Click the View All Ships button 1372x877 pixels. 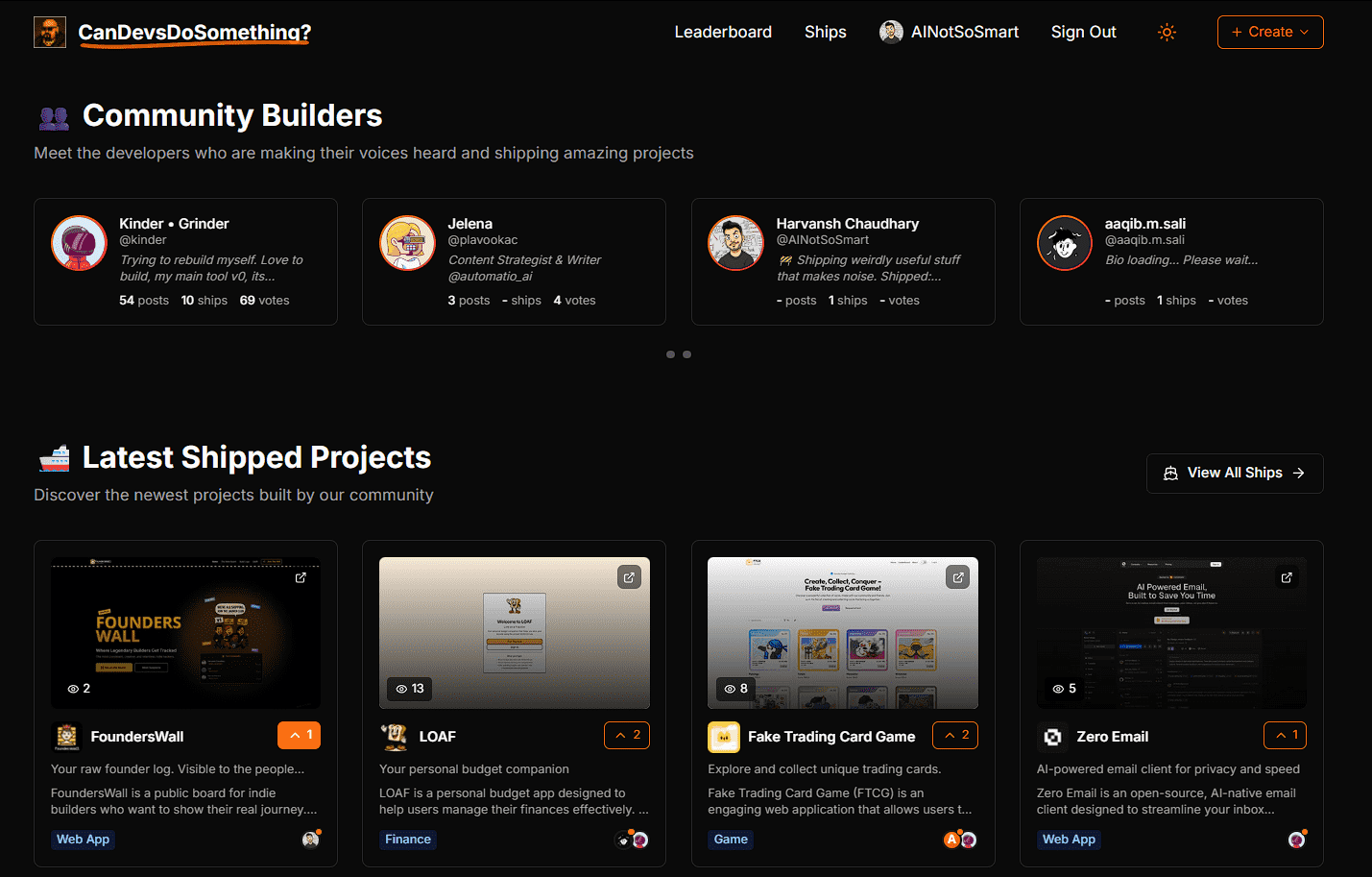point(1234,474)
